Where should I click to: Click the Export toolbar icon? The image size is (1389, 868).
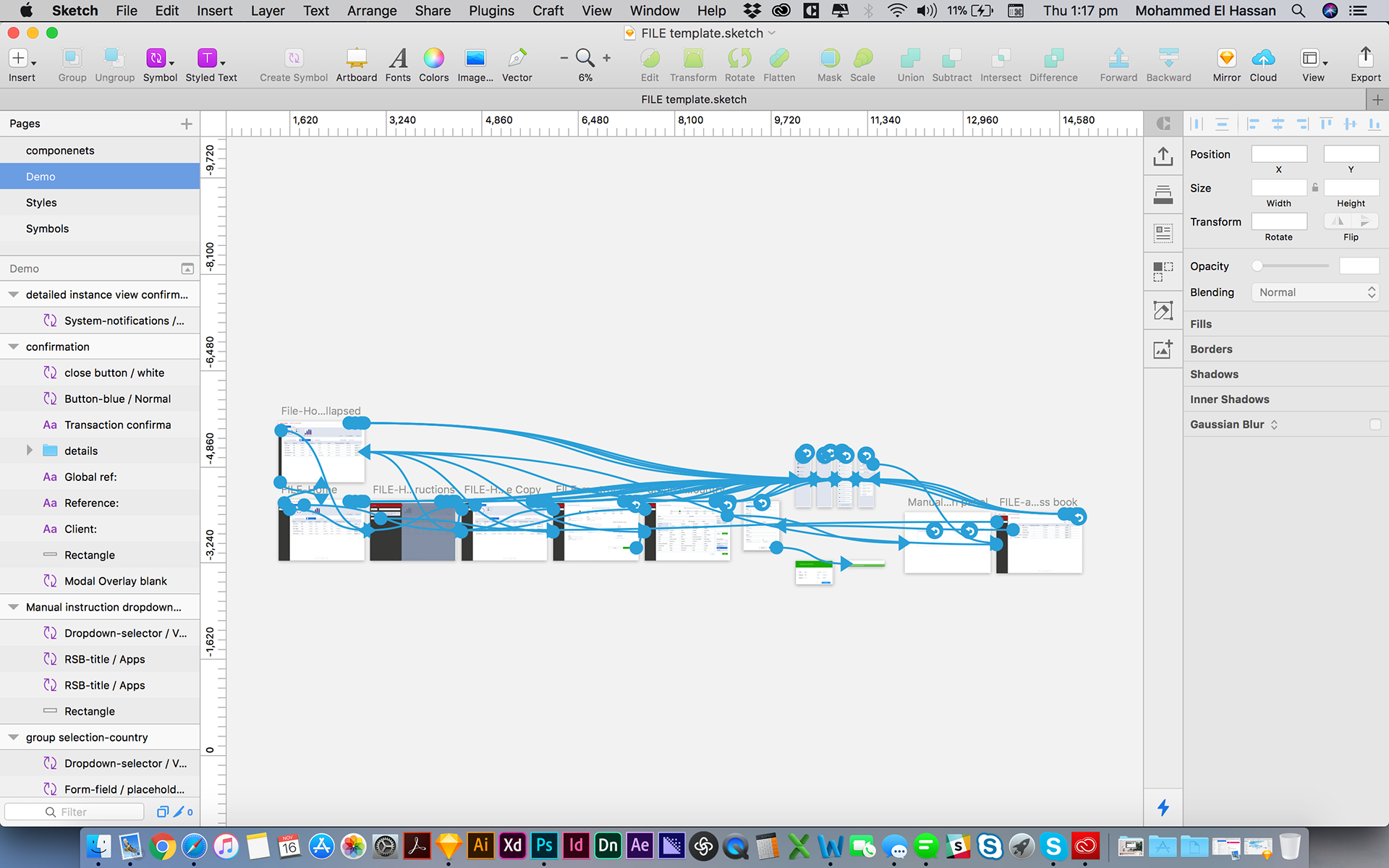click(x=1365, y=59)
